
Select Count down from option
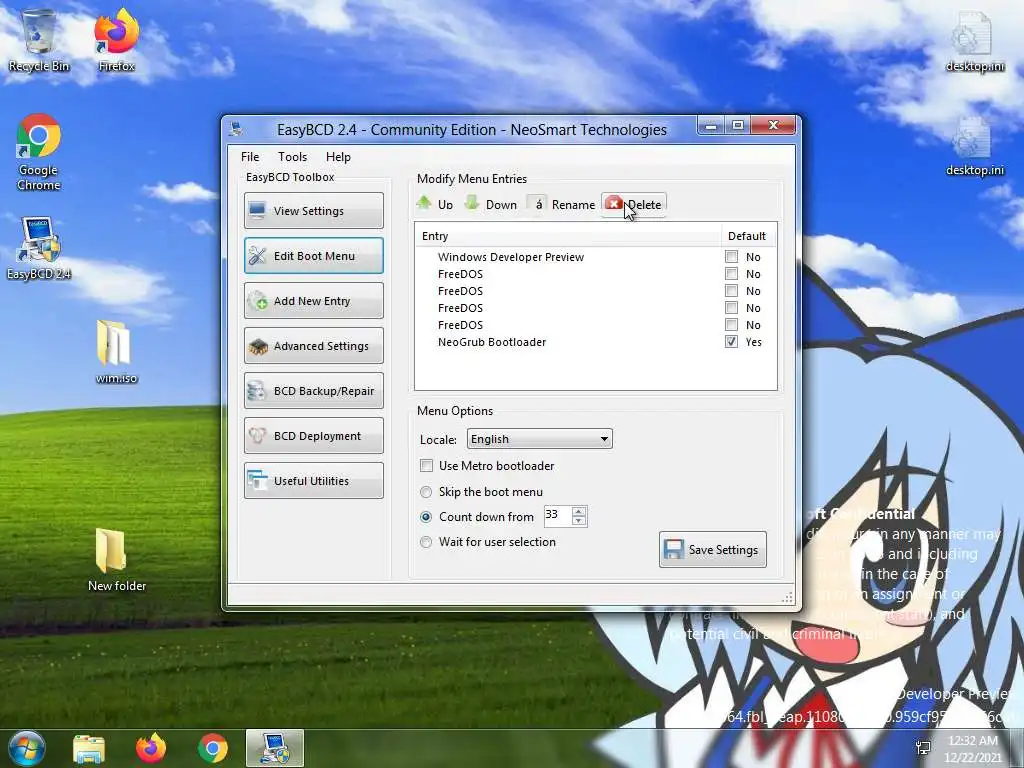(x=426, y=517)
